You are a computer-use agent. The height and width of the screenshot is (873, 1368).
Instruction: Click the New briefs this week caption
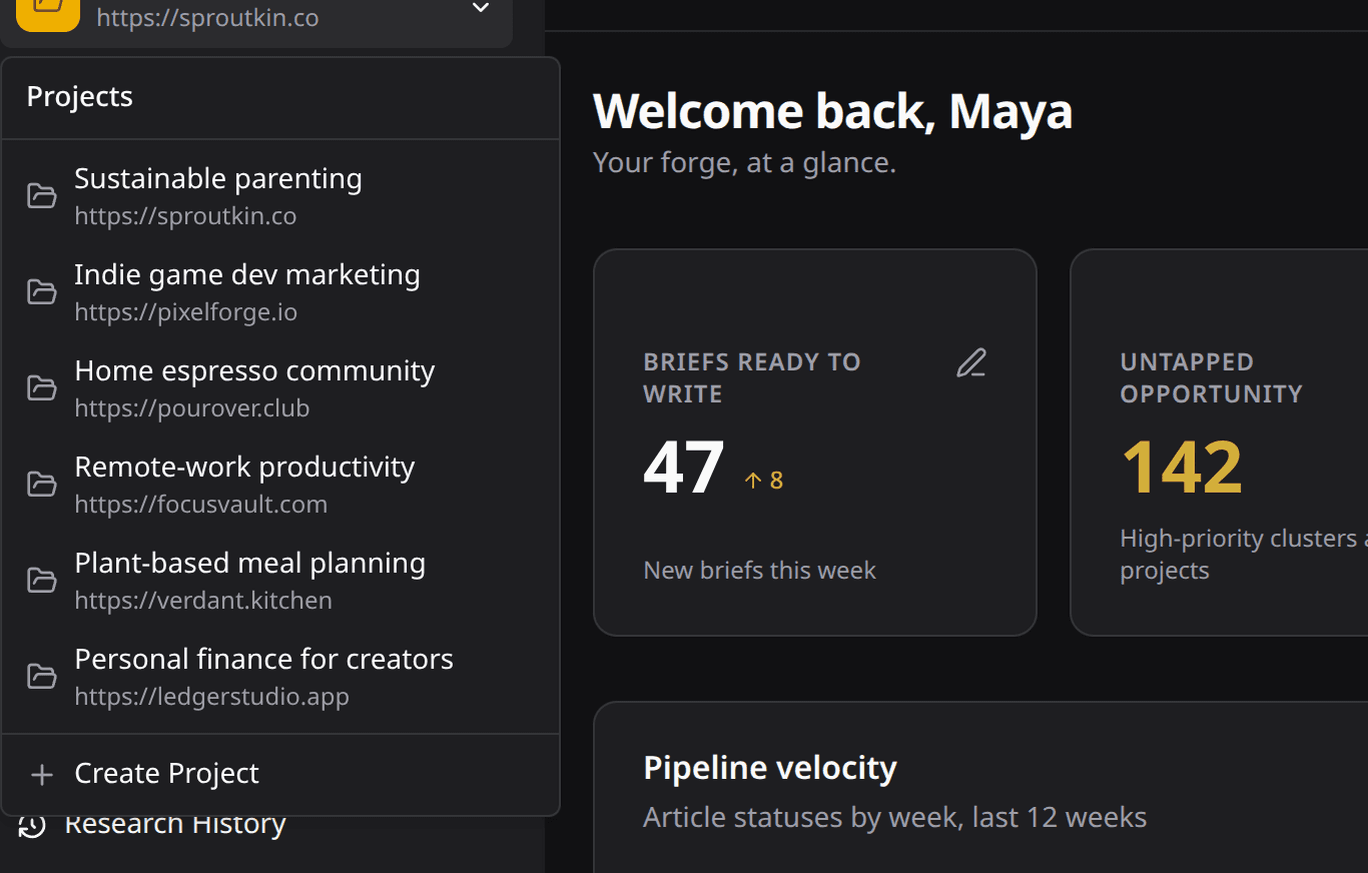point(760,570)
